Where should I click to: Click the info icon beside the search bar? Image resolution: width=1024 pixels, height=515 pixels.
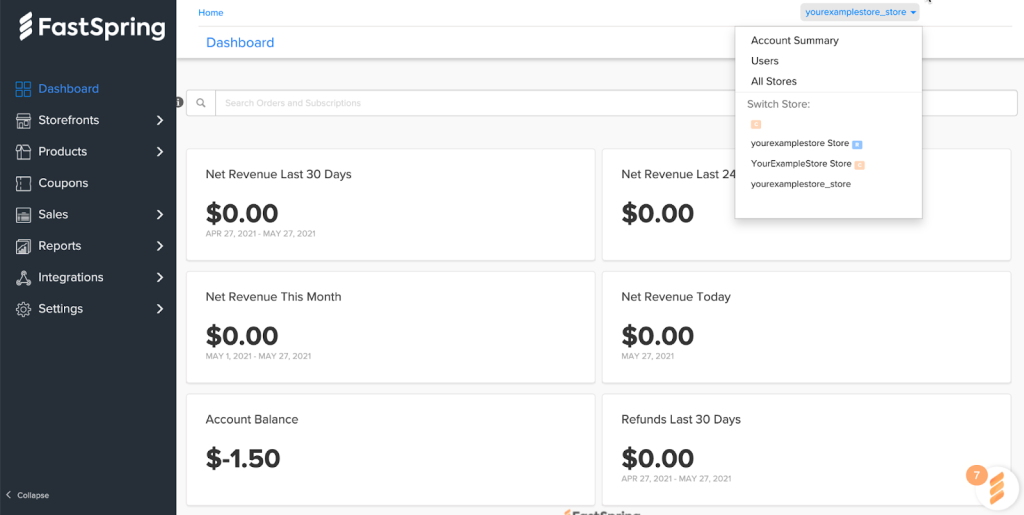180,102
